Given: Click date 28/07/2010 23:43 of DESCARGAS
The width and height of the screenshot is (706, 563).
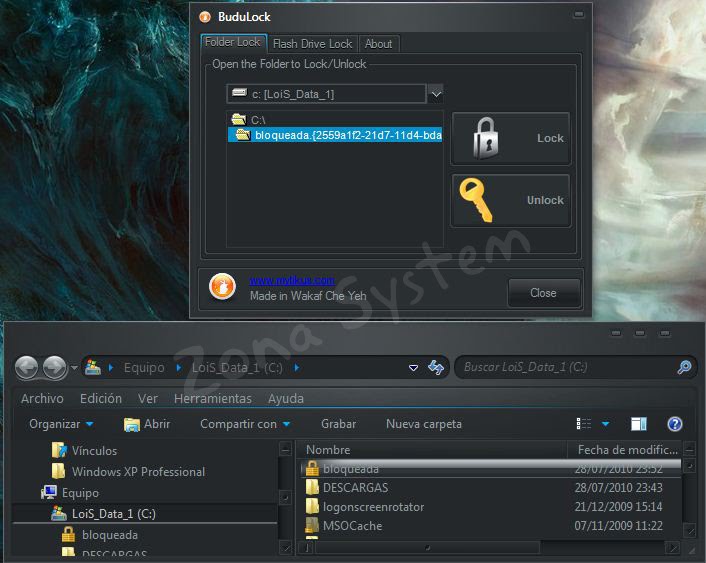Looking at the screenshot, I should click(618, 488).
